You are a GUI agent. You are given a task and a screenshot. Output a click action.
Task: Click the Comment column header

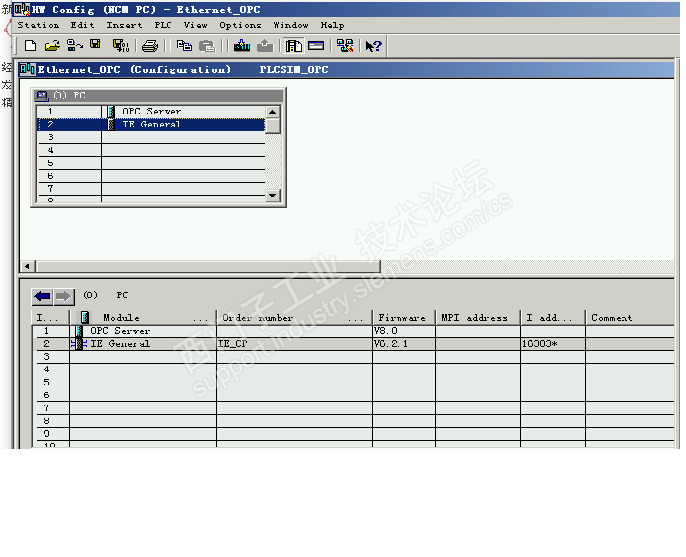[630, 318]
